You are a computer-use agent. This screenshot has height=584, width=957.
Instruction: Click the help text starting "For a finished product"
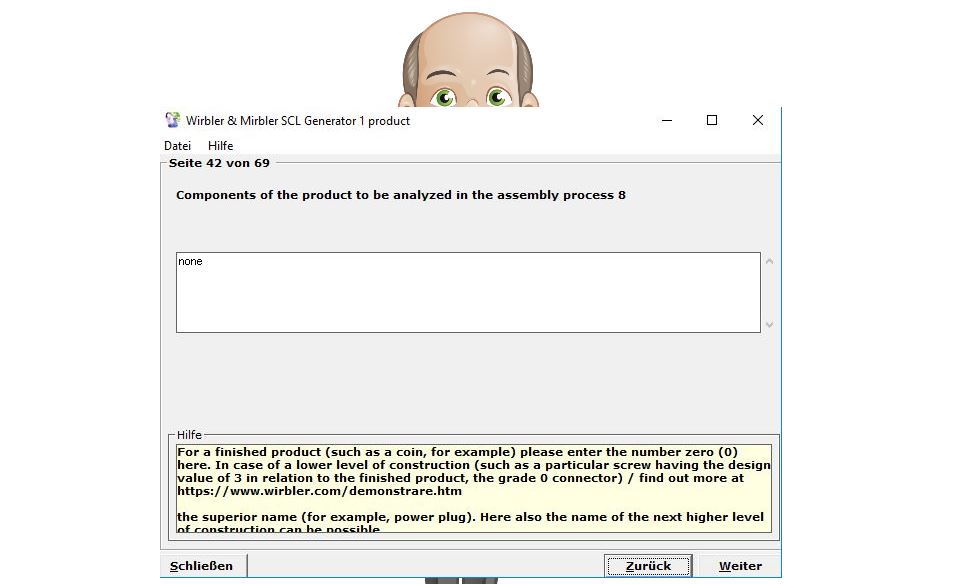coord(457,452)
